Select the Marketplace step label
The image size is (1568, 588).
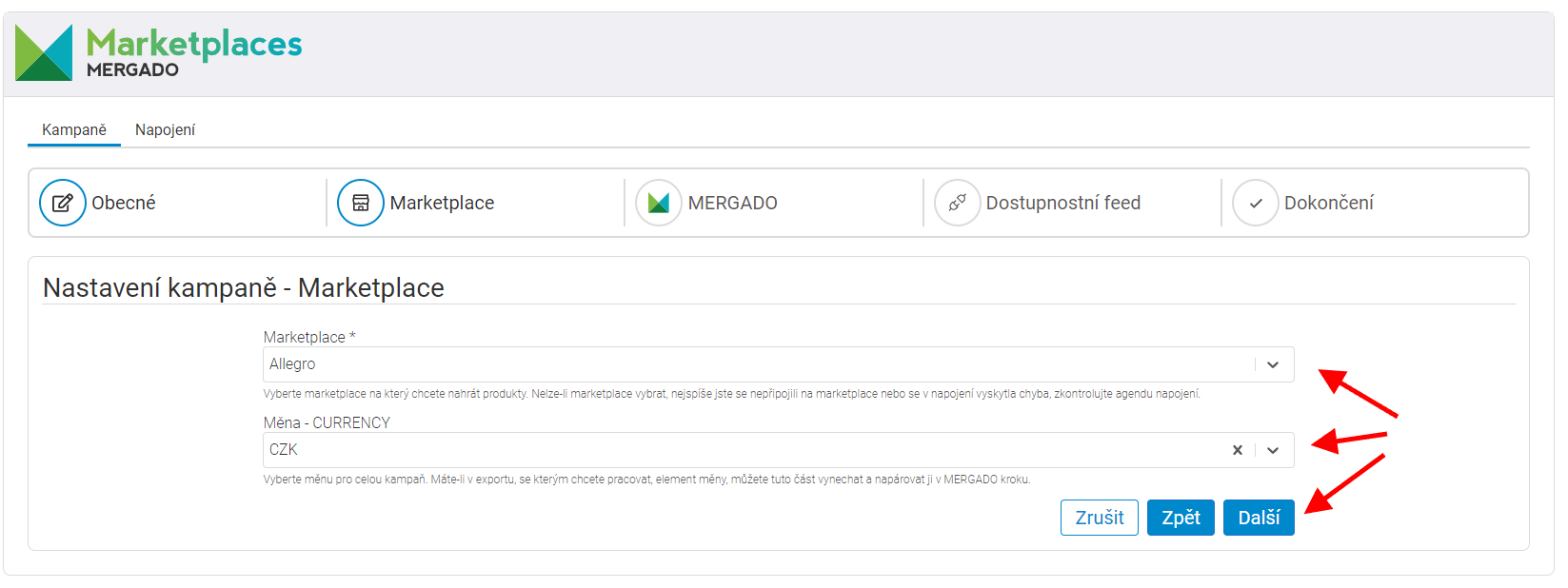pos(442,203)
